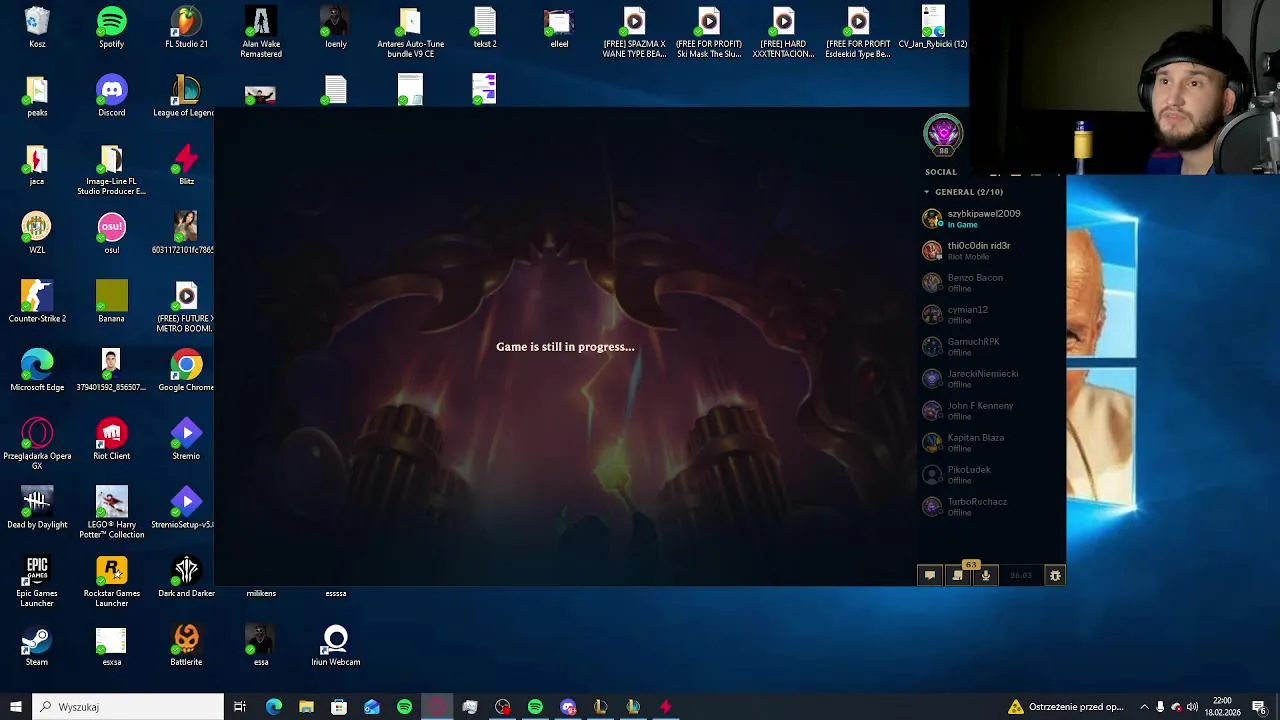Select the Rockstar Games Launcher desktop icon
This screenshot has width=1280, height=720.
[x=111, y=582]
